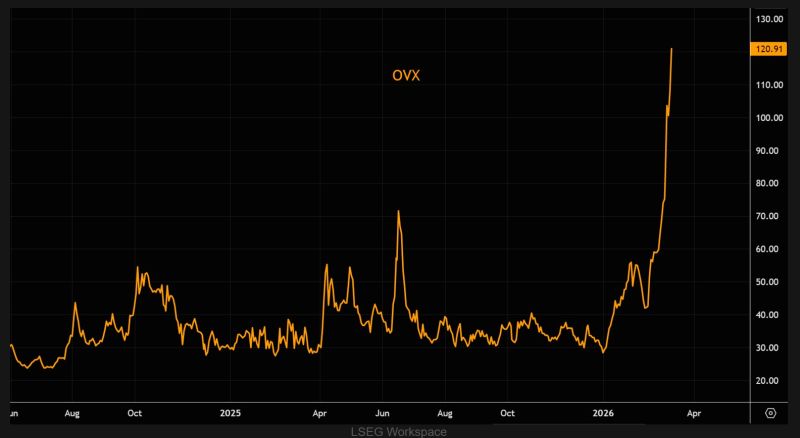Click the 90.00 price axis label
The width and height of the screenshot is (800, 438).
click(x=771, y=151)
